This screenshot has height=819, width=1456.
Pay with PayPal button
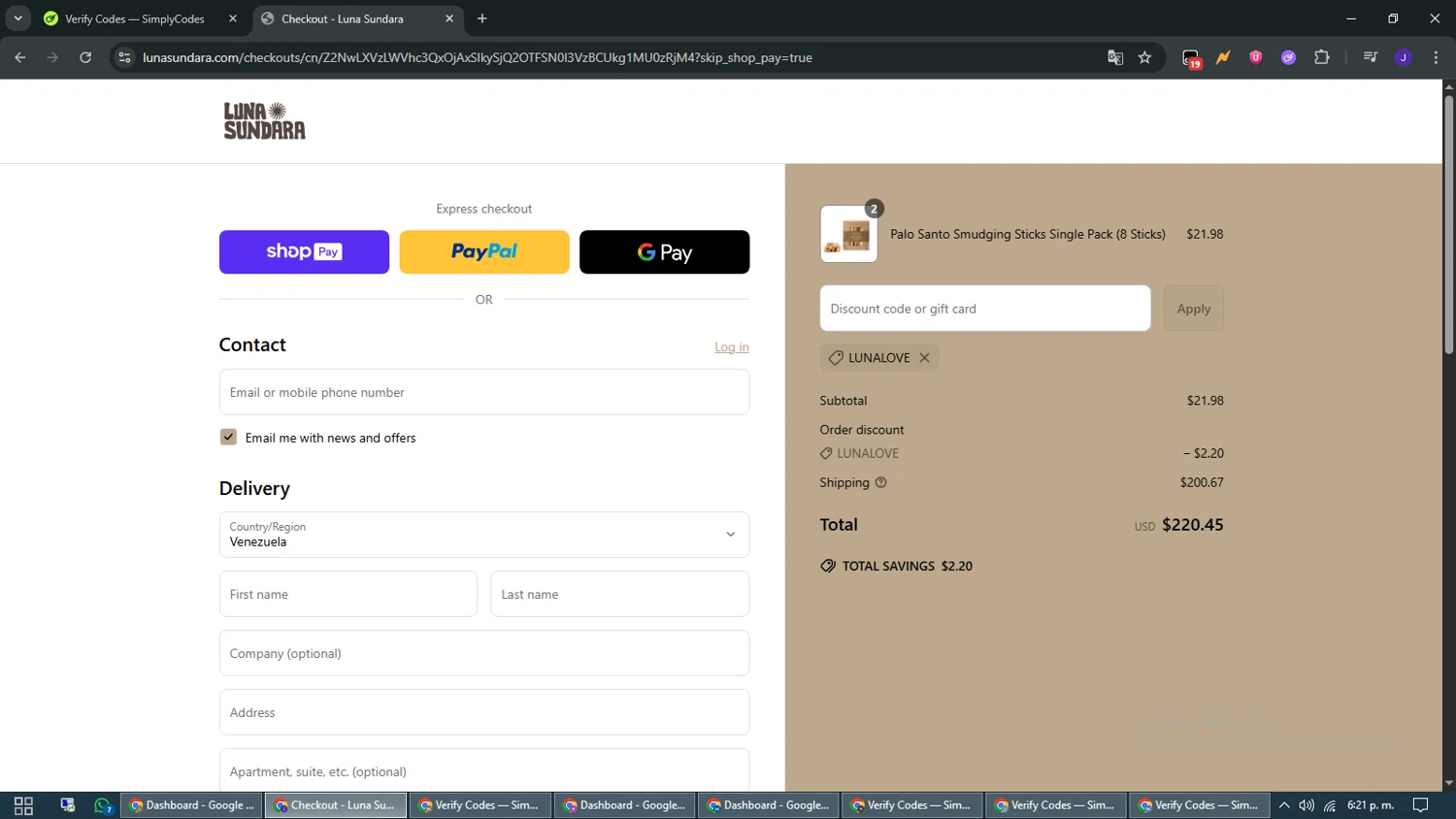point(484,251)
